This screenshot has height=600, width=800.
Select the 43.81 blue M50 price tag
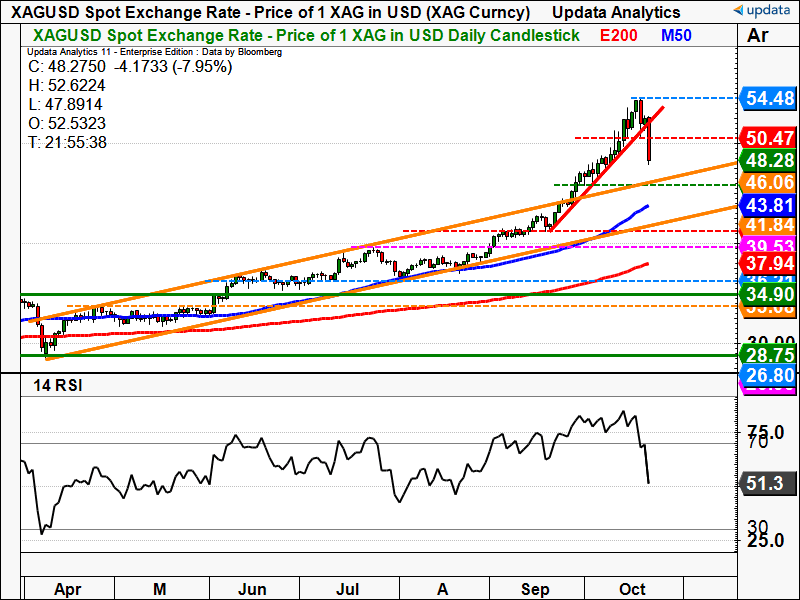pyautogui.click(x=767, y=205)
